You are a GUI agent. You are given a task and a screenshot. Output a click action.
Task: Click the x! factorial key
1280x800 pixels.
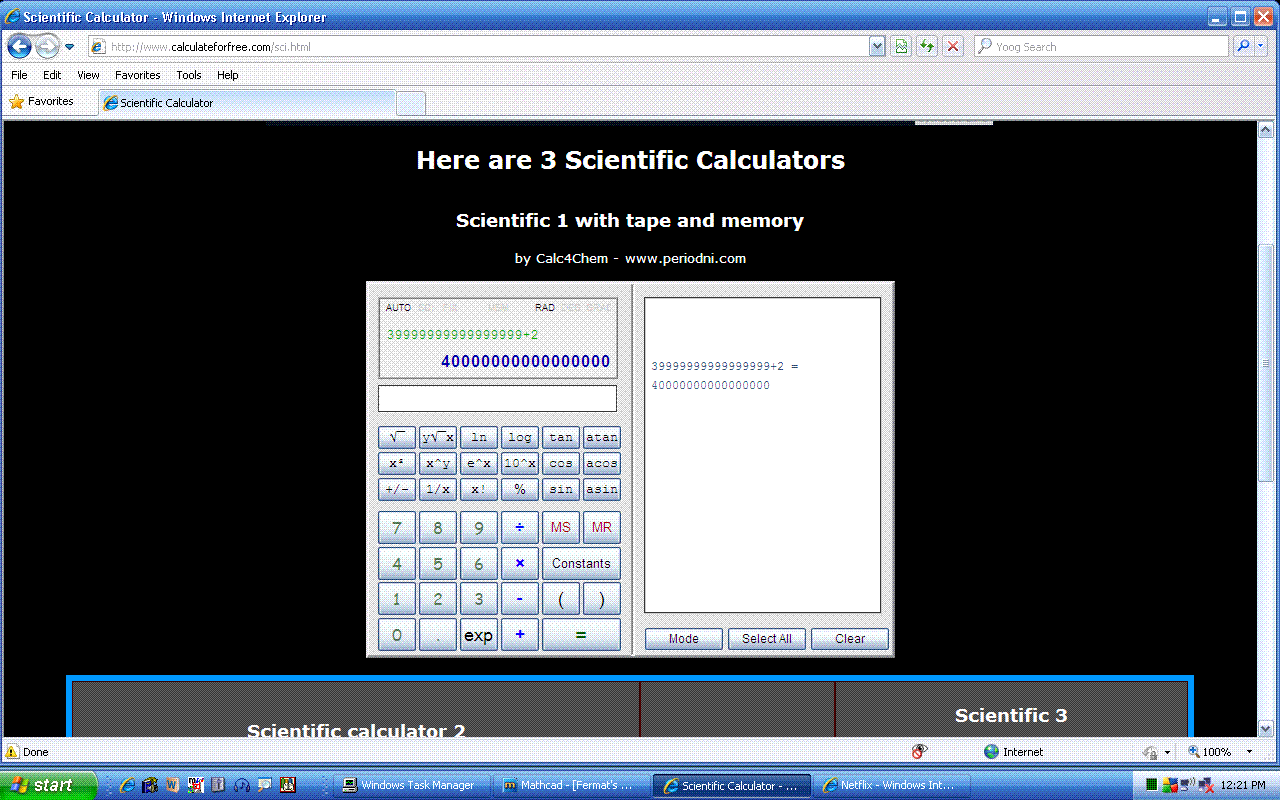point(479,489)
